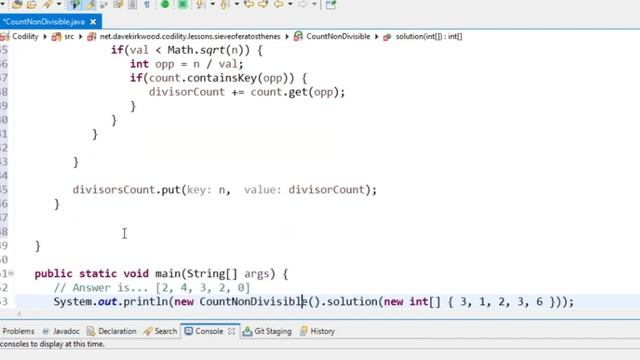640x360 pixels.
Task: Click the Git Staging tab icon
Action: point(247,331)
